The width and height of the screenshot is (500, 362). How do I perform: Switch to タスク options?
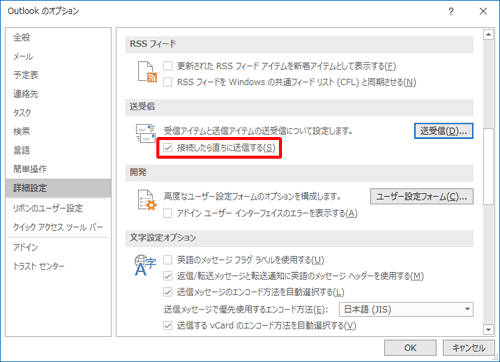[x=58, y=113]
